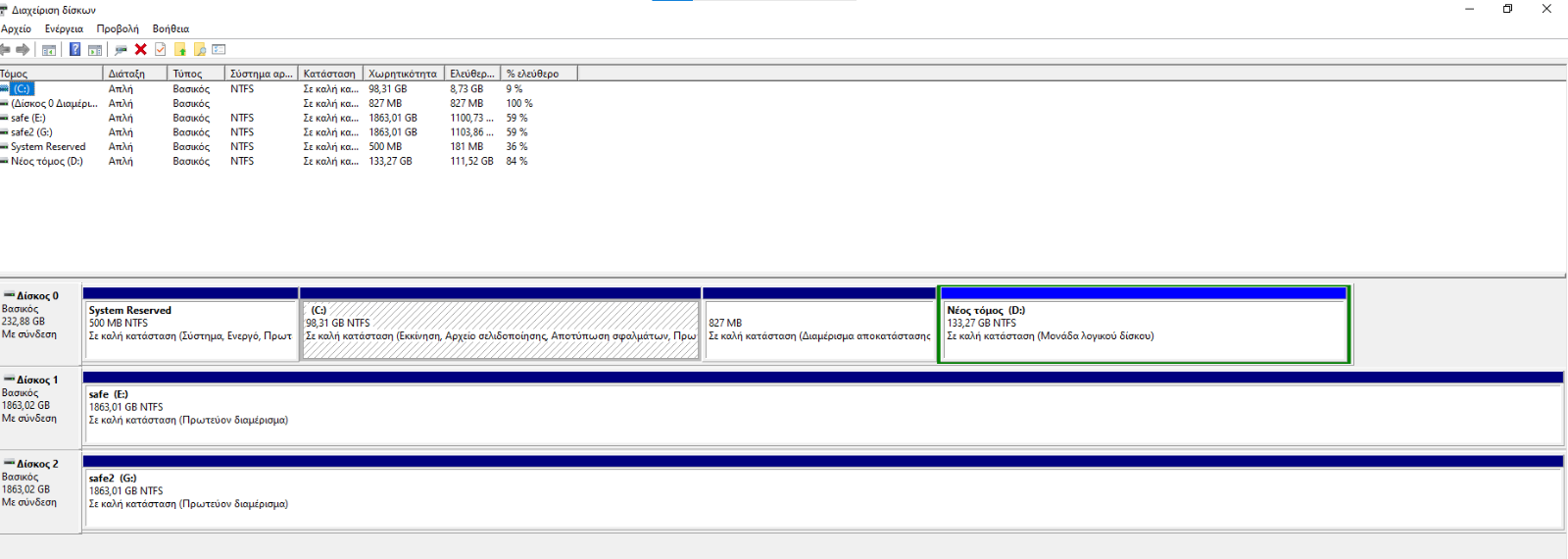The image size is (1568, 559).
Task: Select the Δίσκος 2 disk label
Action: pyautogui.click(x=40, y=490)
